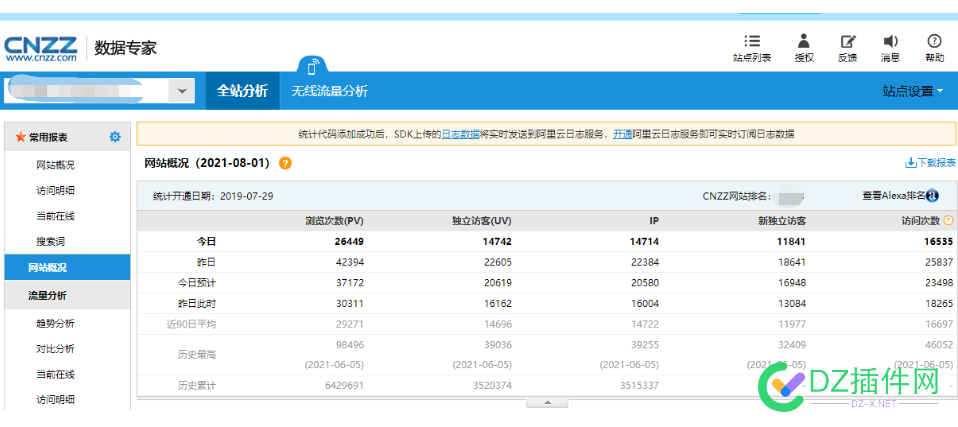This screenshot has height=427, width=958.
Task: Click the historical peak PV 98496
Action: [349, 345]
